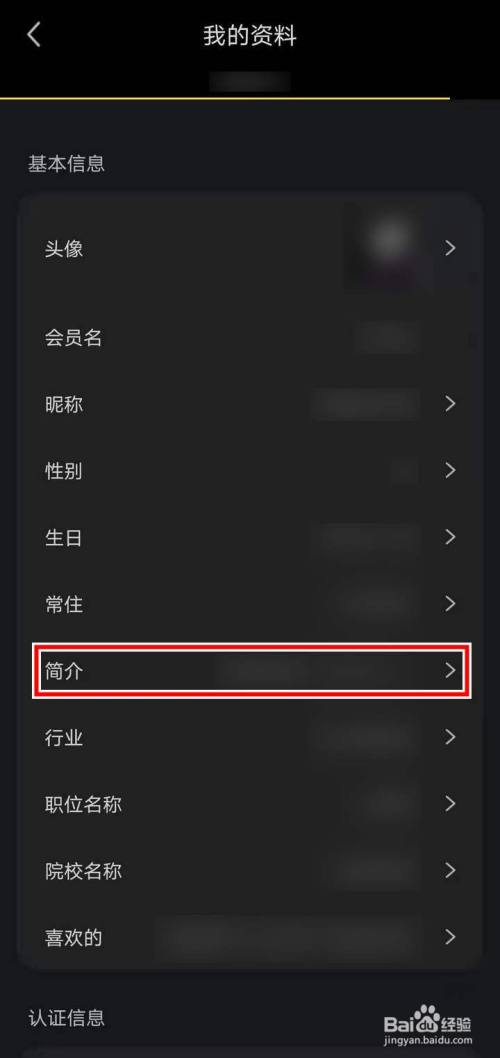
Task: Tap the arrow on 简介 row
Action: 451,670
